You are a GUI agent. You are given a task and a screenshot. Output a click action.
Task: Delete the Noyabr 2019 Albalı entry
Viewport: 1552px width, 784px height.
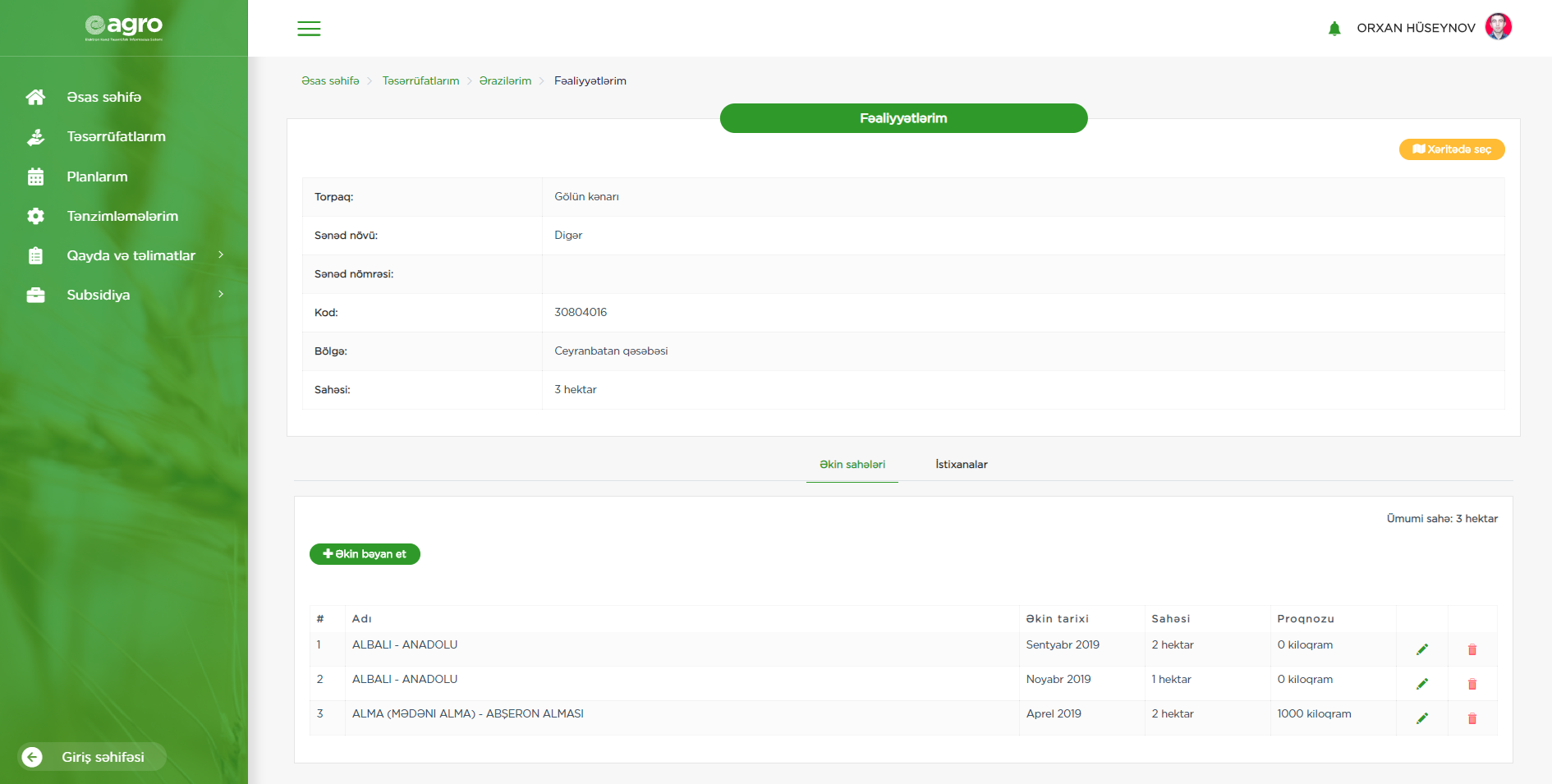point(1472,684)
